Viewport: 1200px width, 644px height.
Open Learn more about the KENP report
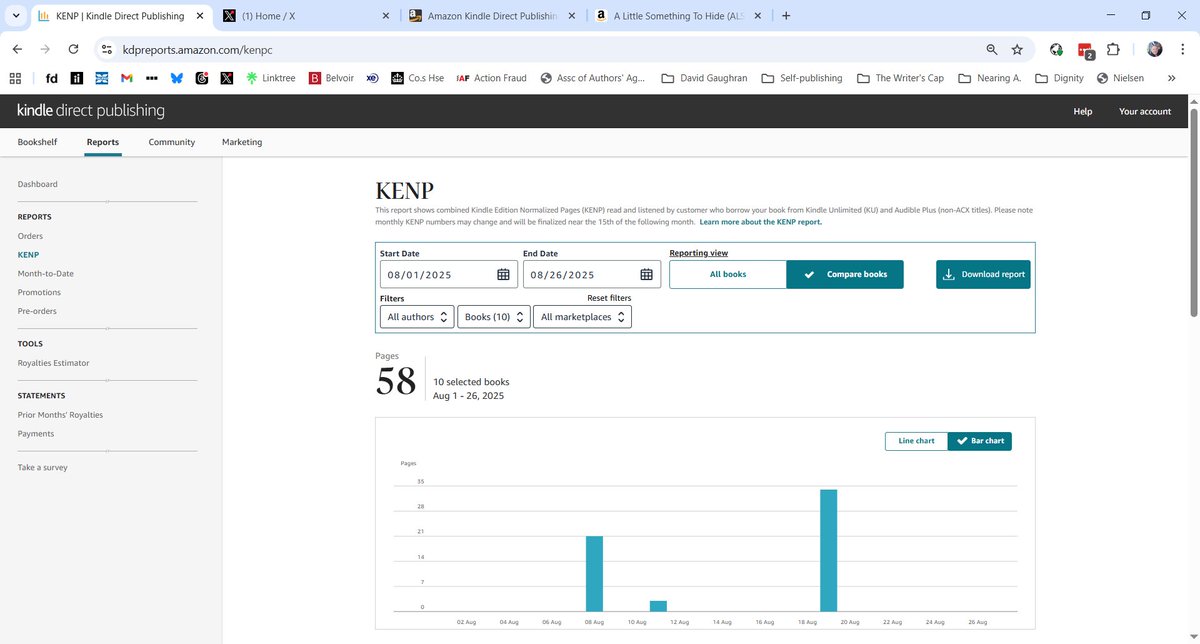(761, 222)
